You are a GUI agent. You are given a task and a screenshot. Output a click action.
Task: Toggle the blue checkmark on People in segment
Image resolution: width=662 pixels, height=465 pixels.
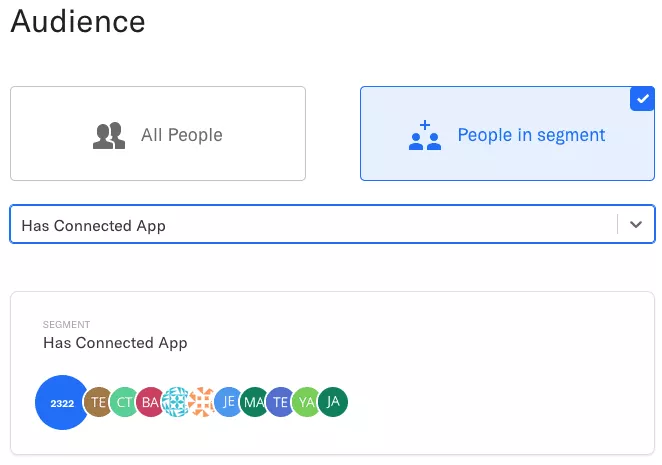642,99
